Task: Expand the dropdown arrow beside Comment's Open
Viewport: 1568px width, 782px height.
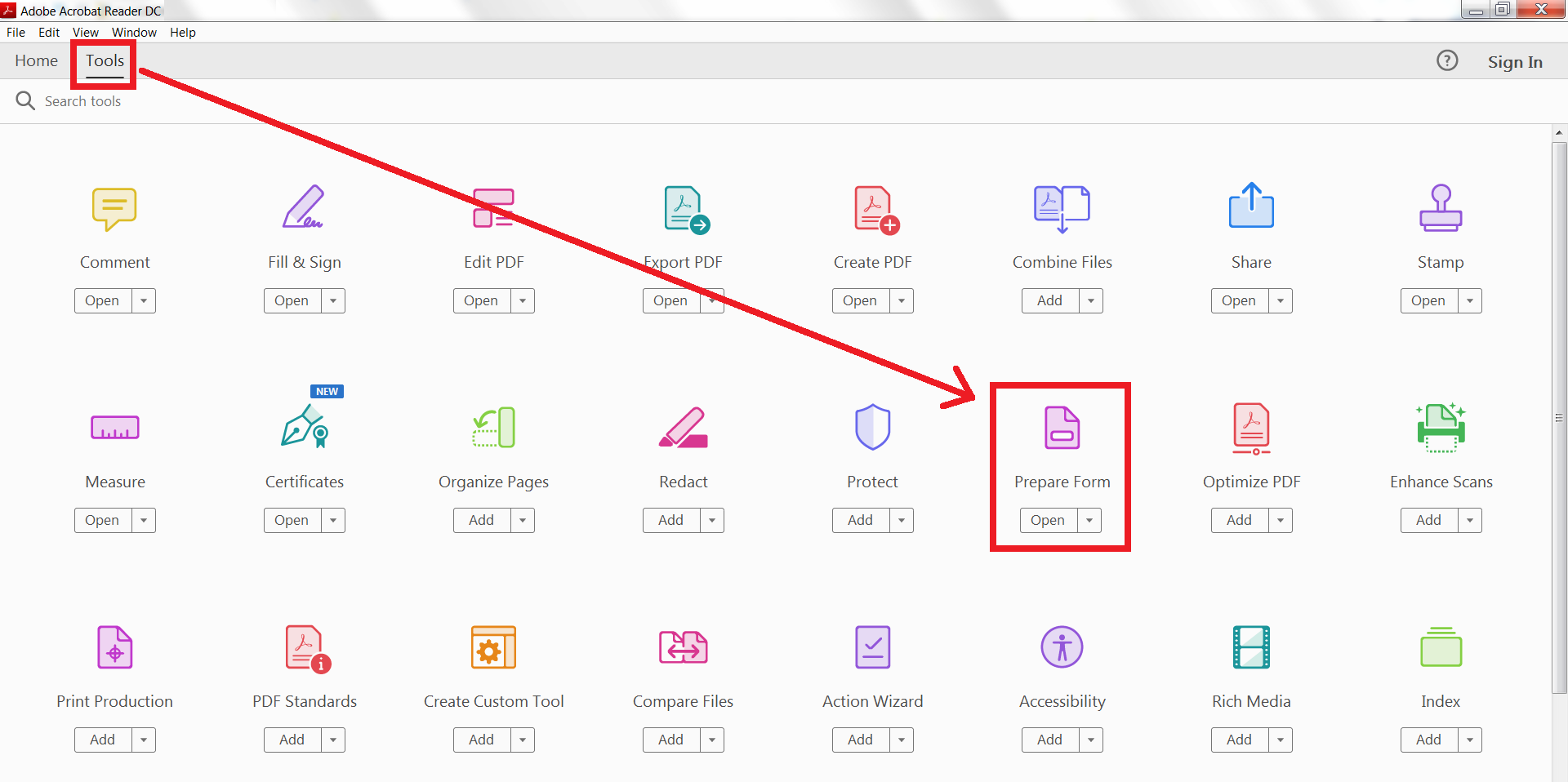Action: coord(144,300)
